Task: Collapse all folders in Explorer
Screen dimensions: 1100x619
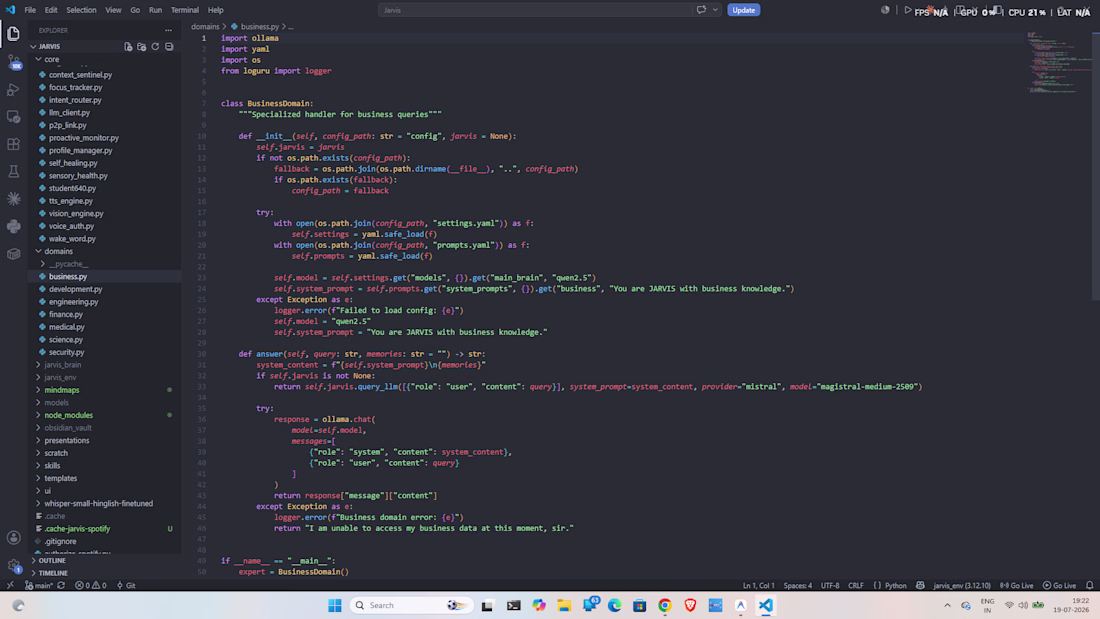Action: coord(169,46)
